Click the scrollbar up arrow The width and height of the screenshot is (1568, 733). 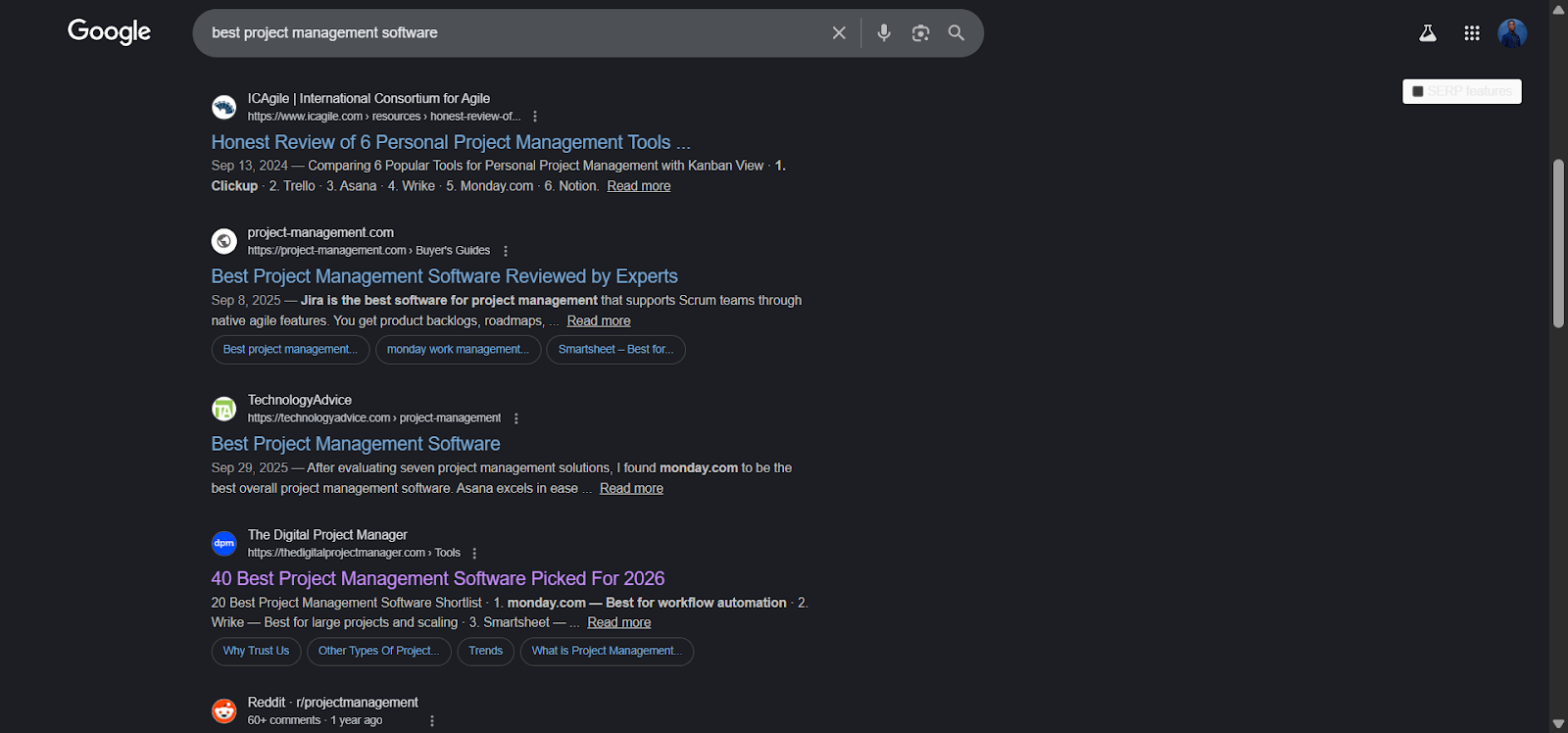pyautogui.click(x=1558, y=9)
